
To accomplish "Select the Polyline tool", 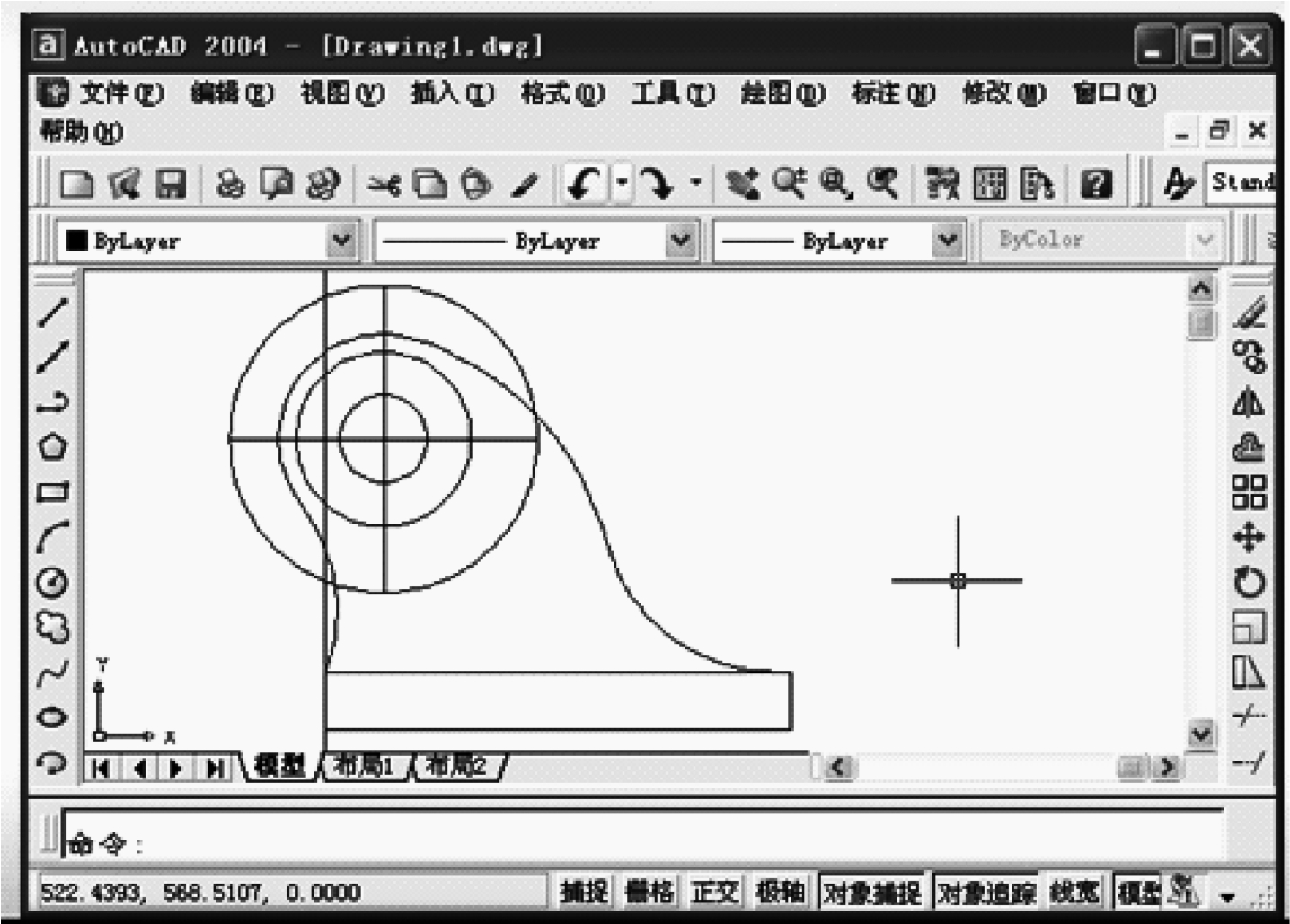I will point(53,401).
